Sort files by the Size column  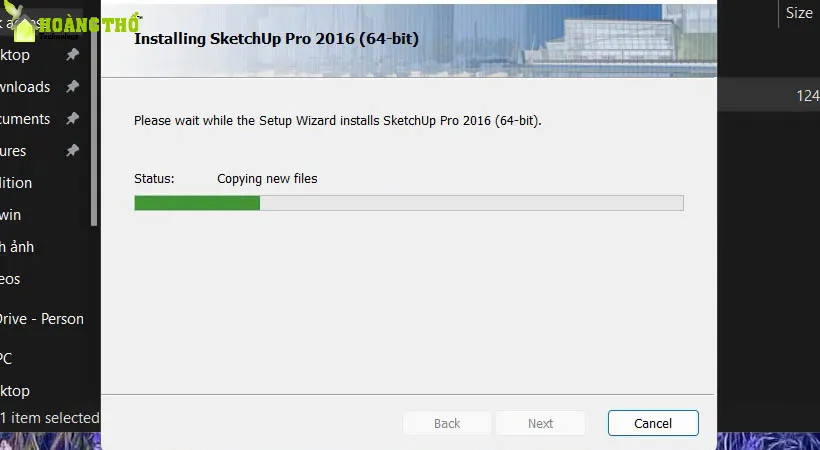coord(798,13)
